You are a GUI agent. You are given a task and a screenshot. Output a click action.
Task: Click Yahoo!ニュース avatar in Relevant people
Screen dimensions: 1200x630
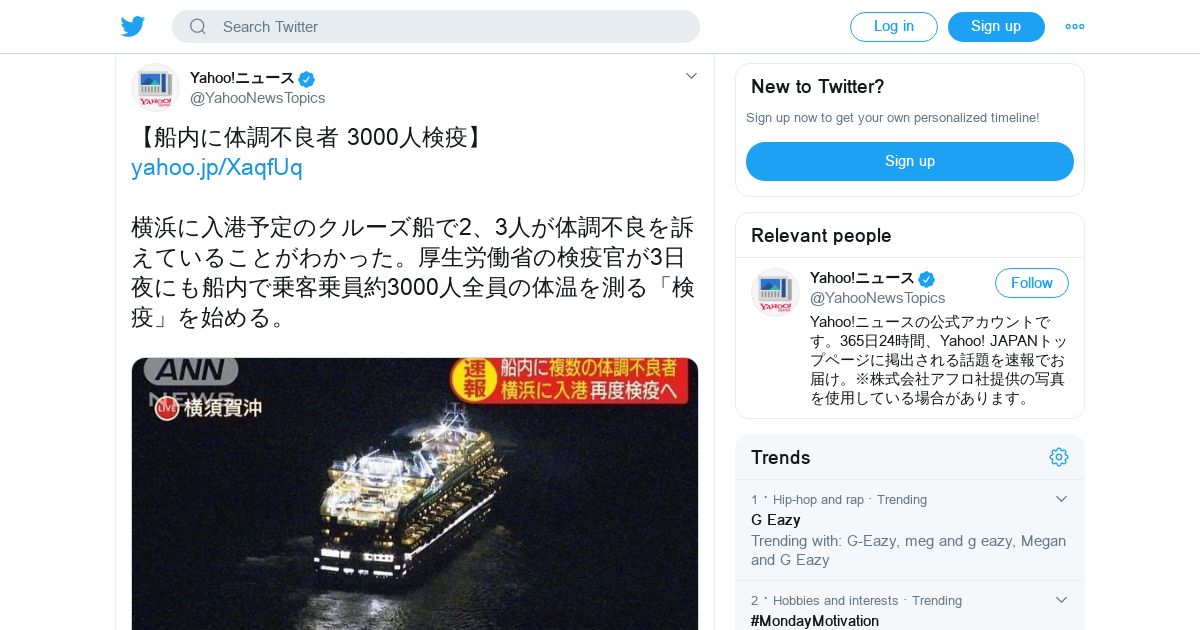[775, 292]
